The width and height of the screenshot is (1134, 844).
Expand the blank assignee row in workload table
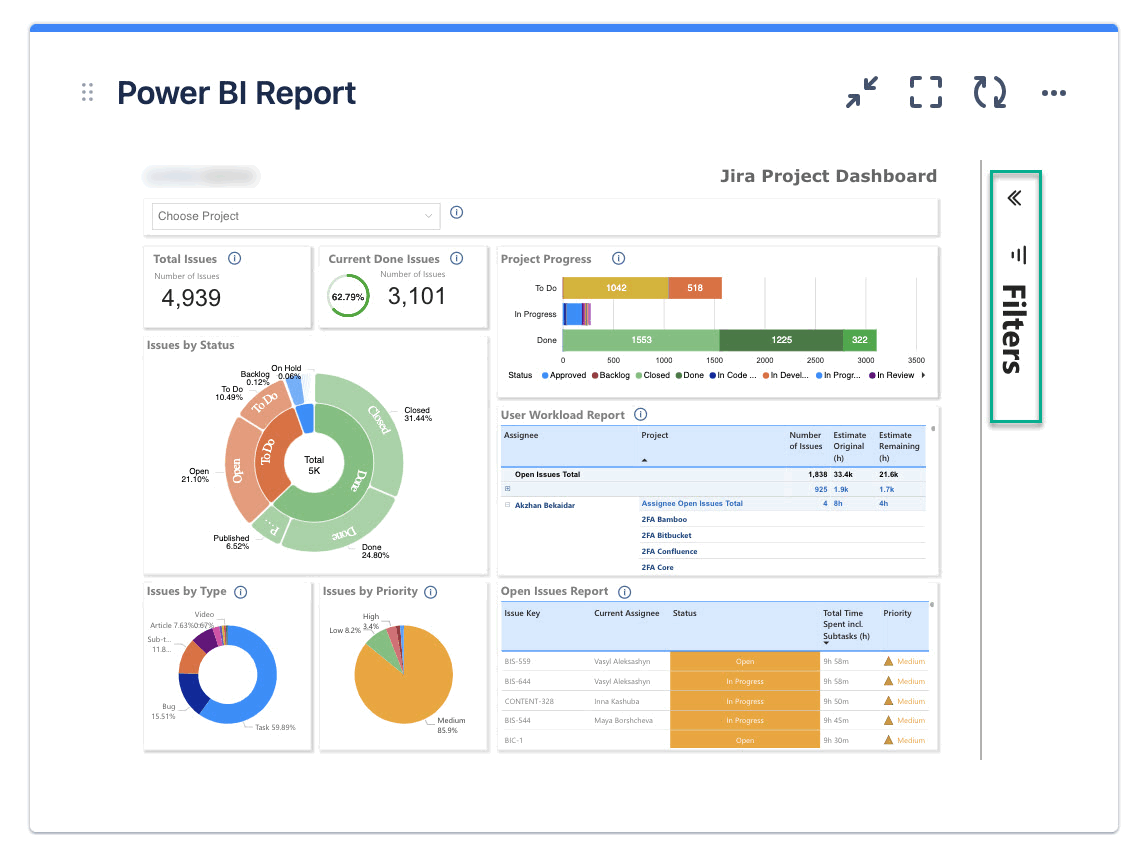508,489
